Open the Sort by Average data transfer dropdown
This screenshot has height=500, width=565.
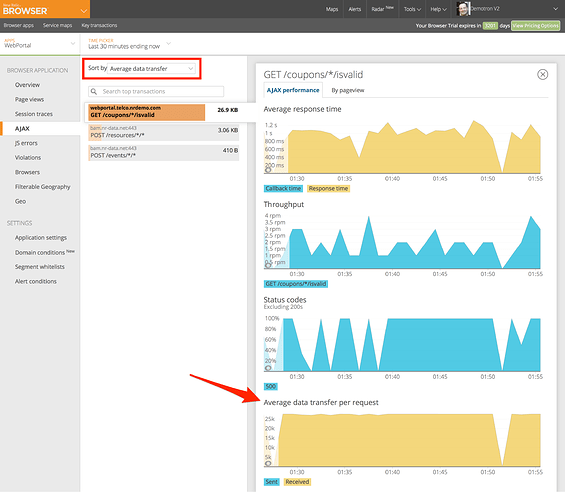point(152,68)
